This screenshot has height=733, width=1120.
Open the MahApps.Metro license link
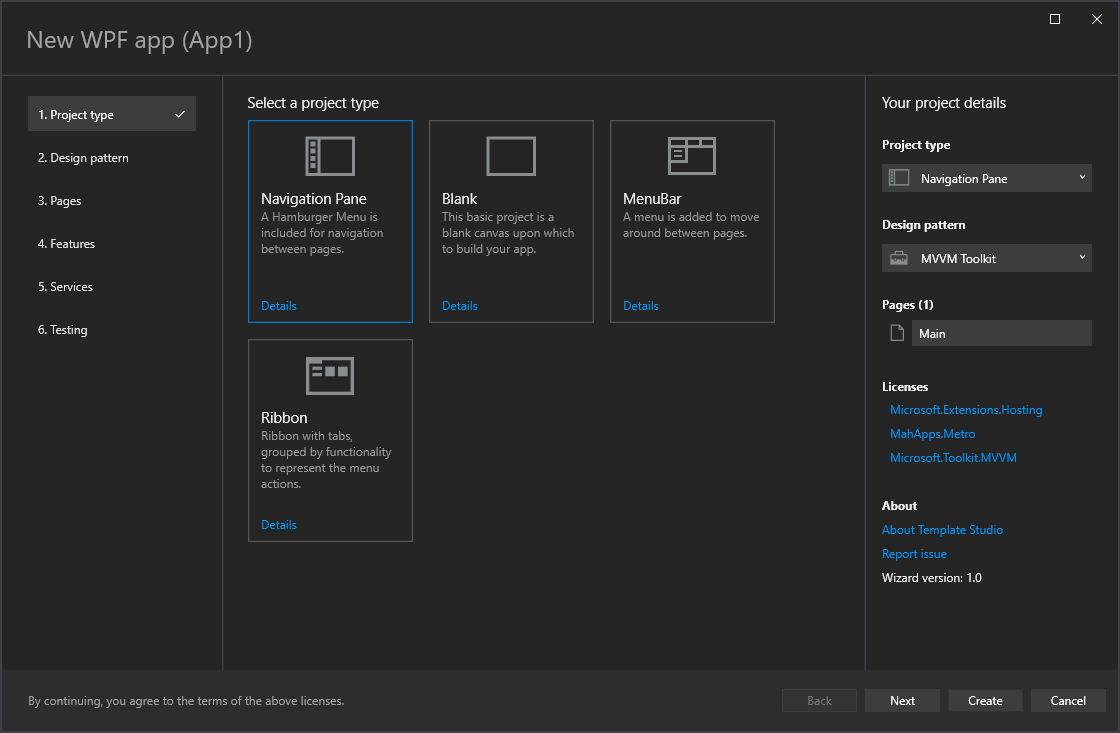click(x=932, y=433)
